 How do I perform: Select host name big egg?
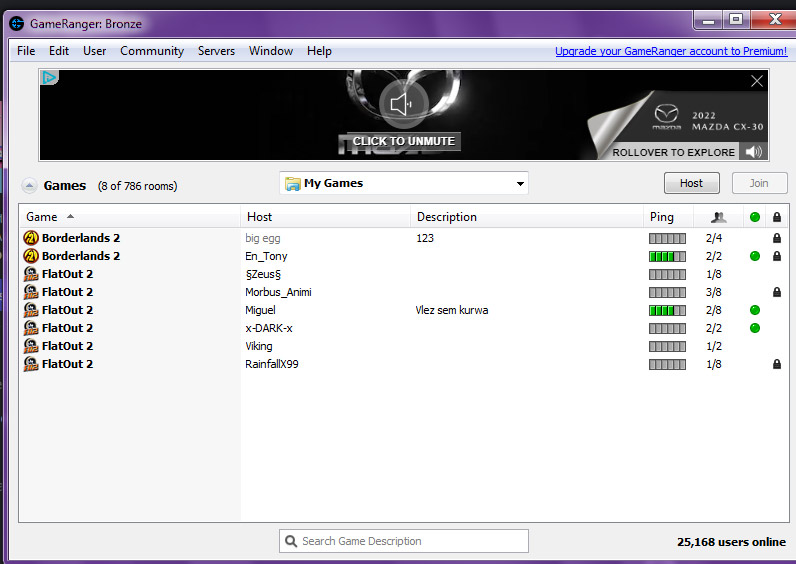pos(262,238)
